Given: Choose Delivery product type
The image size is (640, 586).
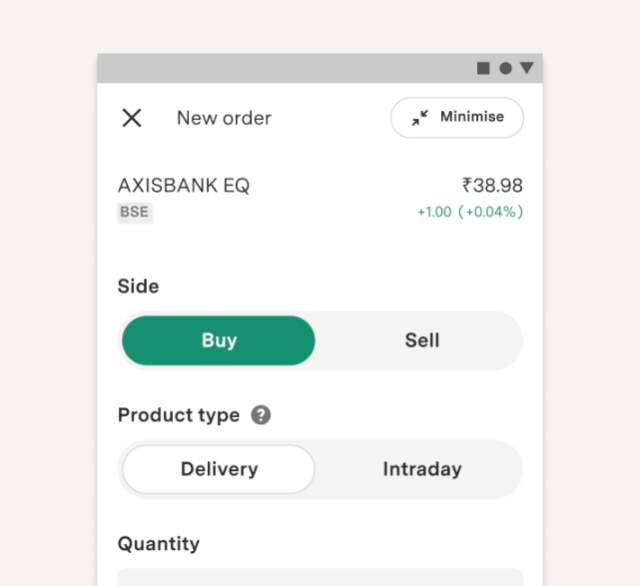Looking at the screenshot, I should tap(219, 469).
